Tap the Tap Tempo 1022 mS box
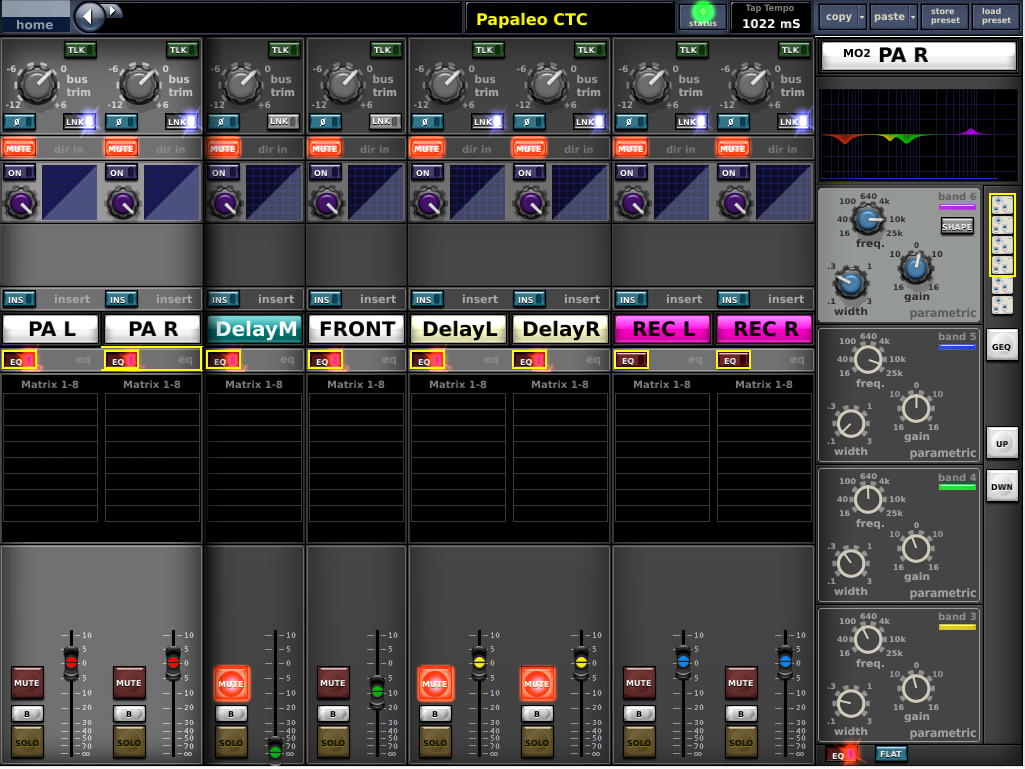Screen dimensions: 1025x769 [x=770, y=17]
